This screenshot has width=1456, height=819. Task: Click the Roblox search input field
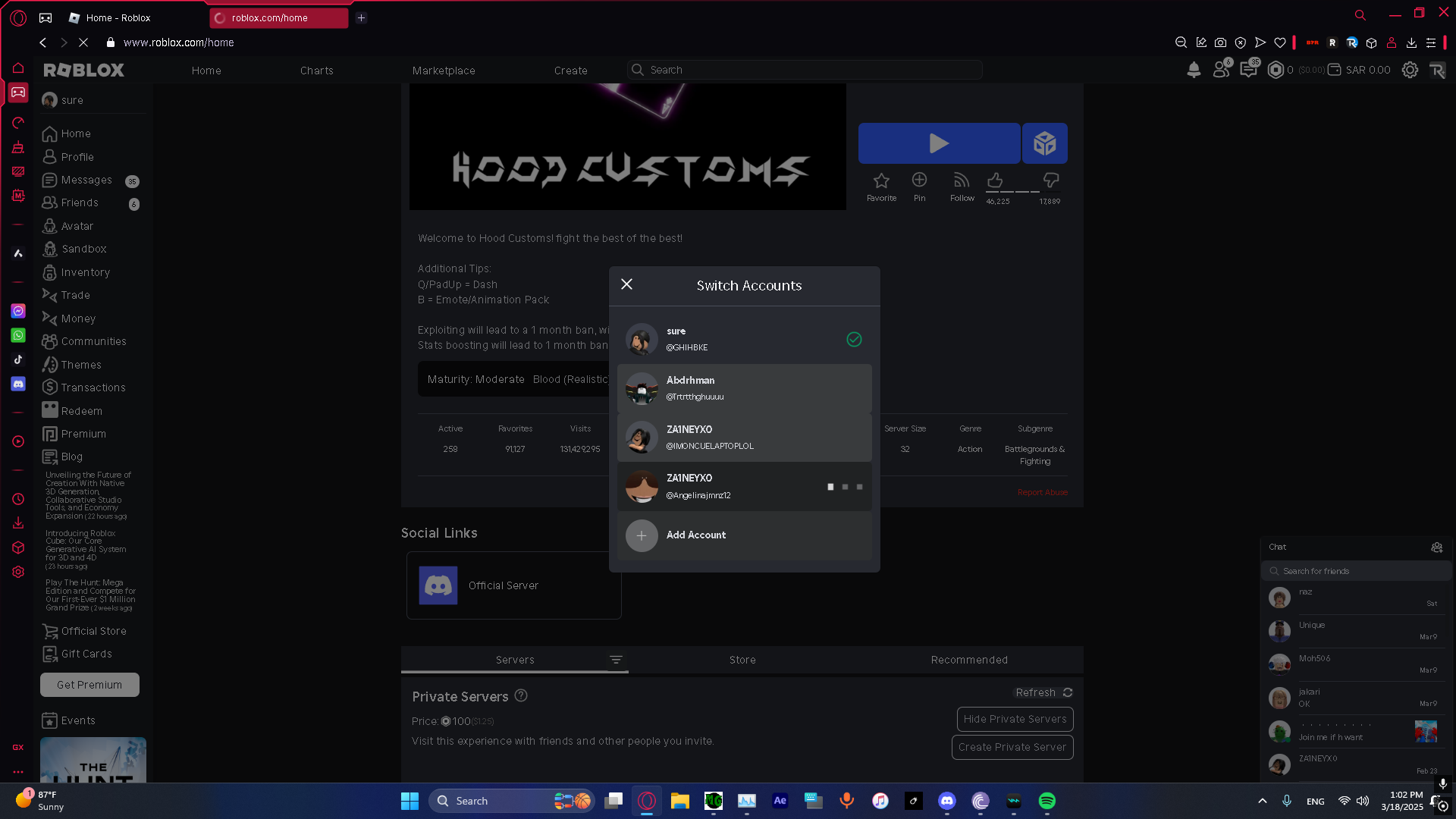(x=804, y=70)
